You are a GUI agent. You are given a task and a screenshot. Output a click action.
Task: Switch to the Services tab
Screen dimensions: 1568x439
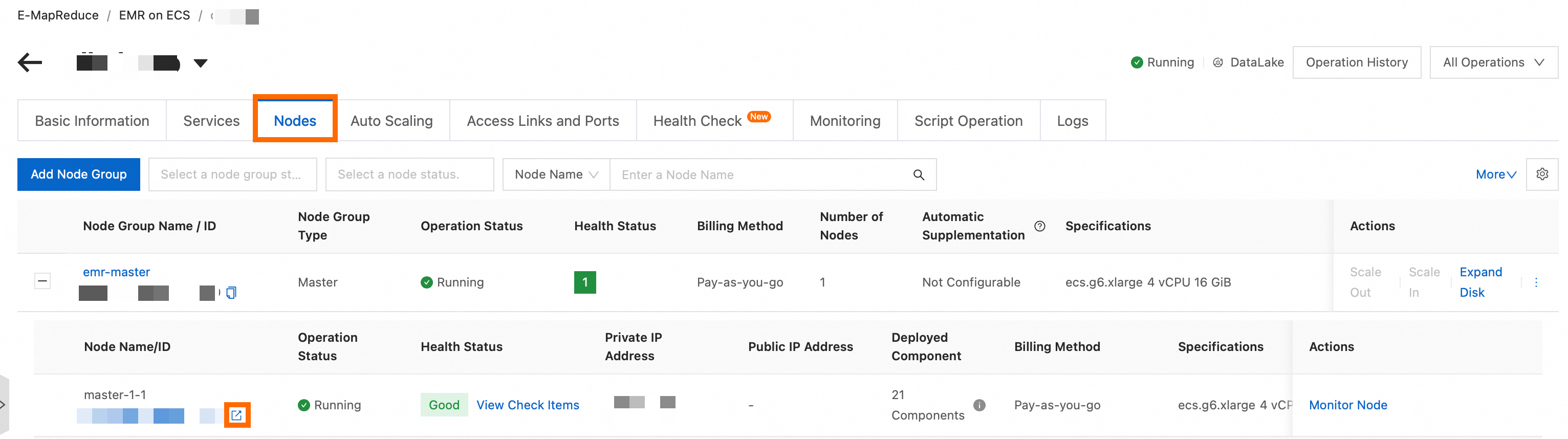pos(211,121)
